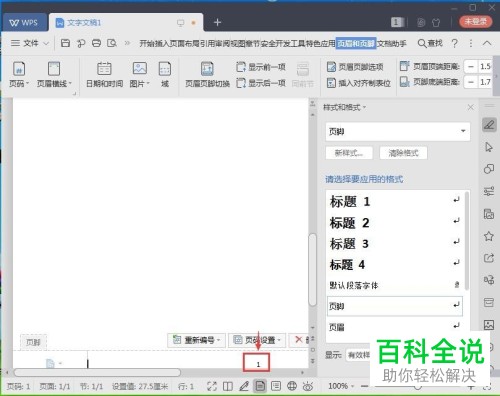Toggle full screen view in status bar
The width and height of the screenshot is (500, 396).
212,386
